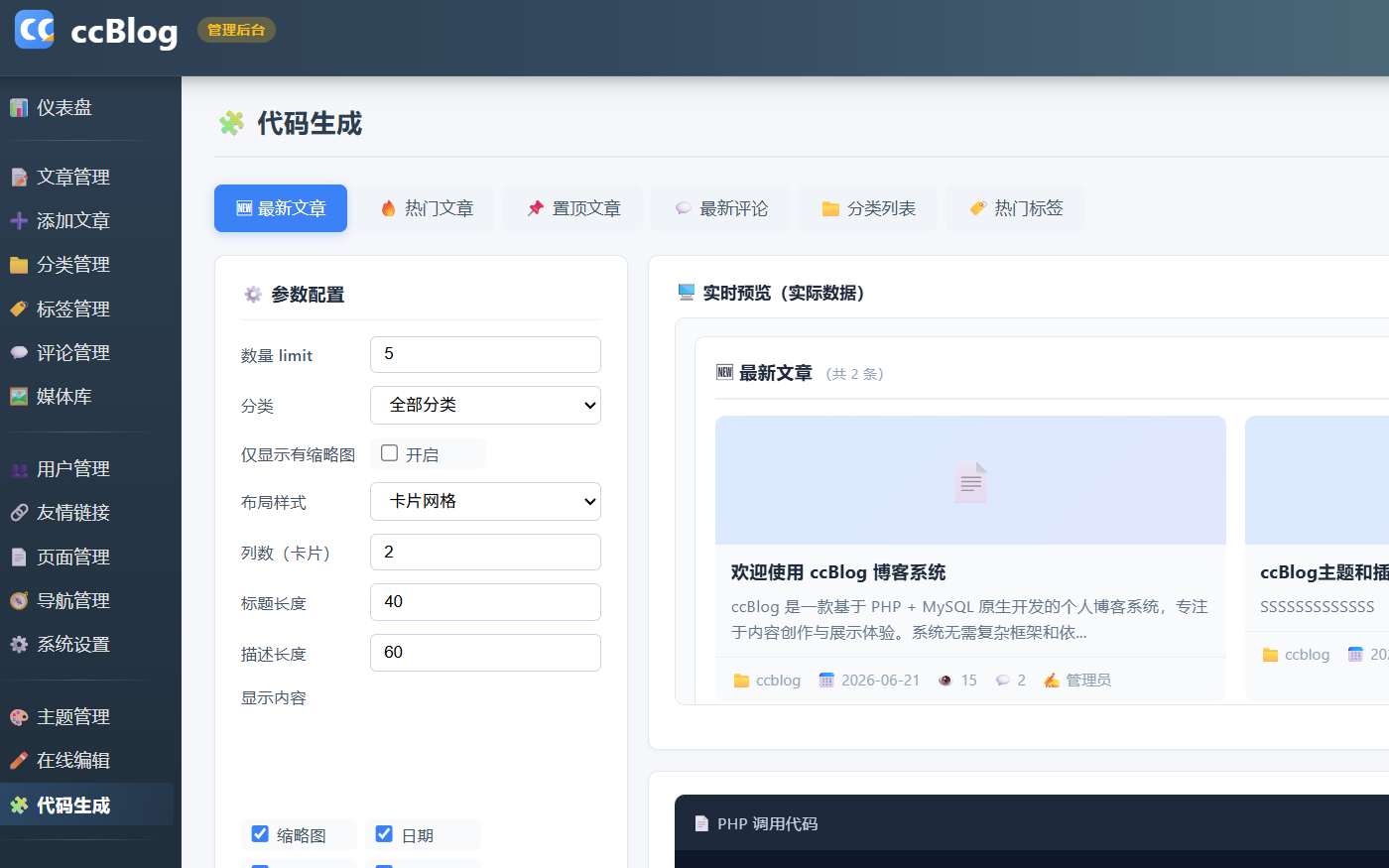Click the 数量 limit input field

[485, 354]
